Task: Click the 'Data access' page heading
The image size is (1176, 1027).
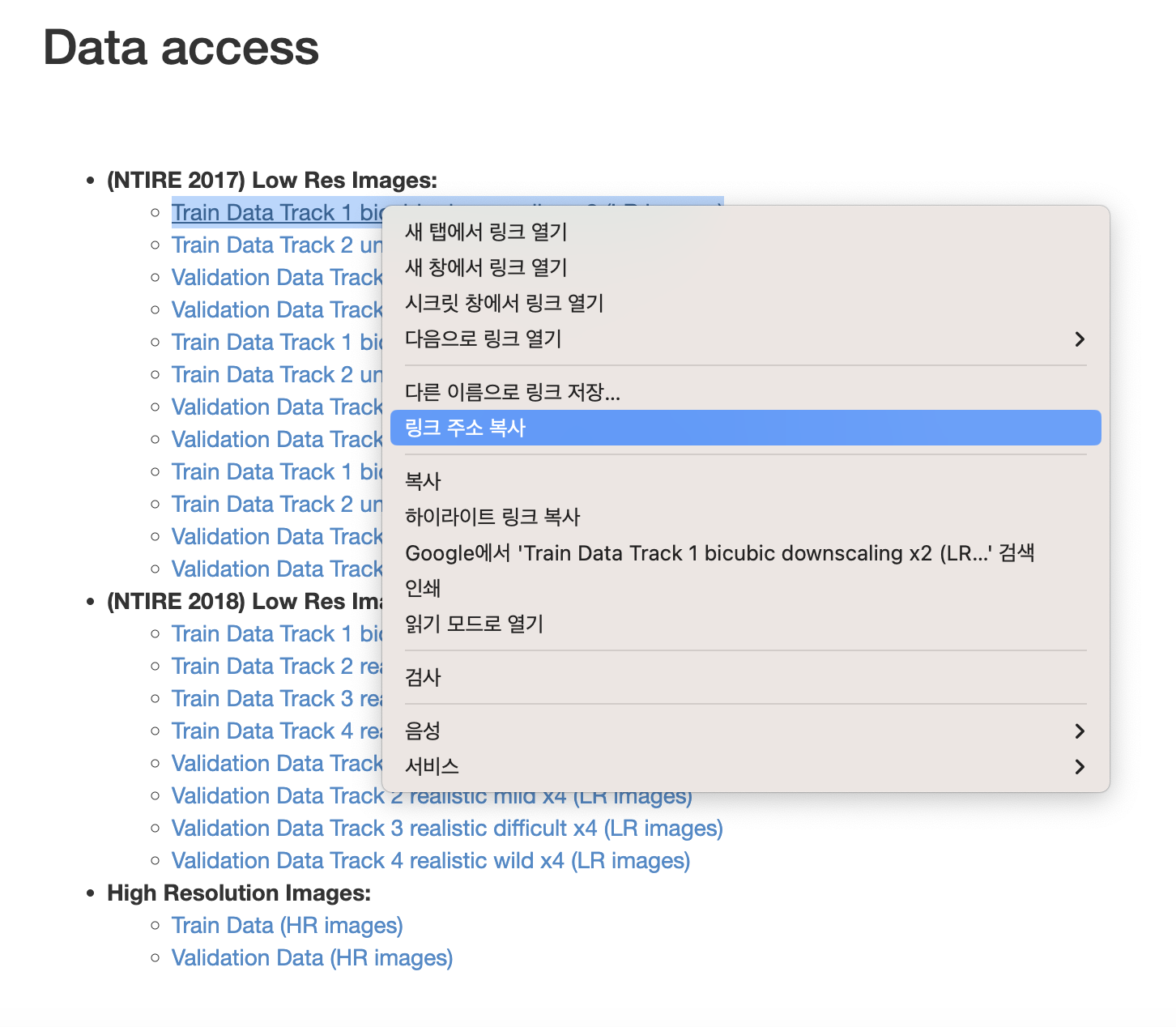Action: tap(181, 47)
